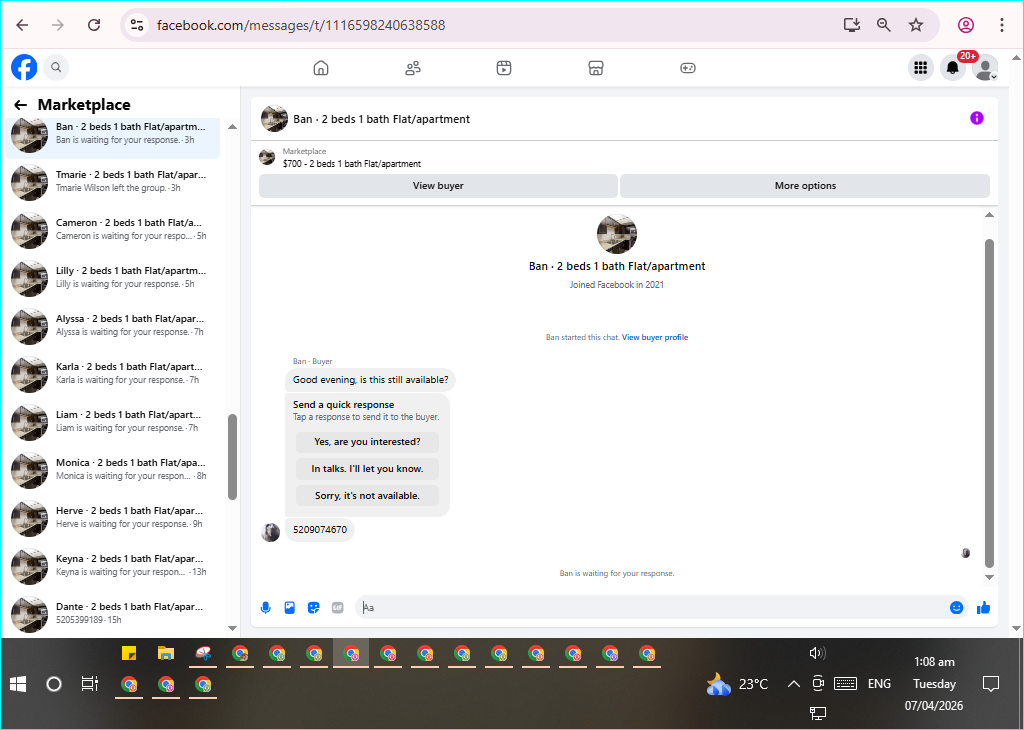The height and width of the screenshot is (730, 1024).
Task: Open the emoji picker in message box
Action: (x=956, y=608)
